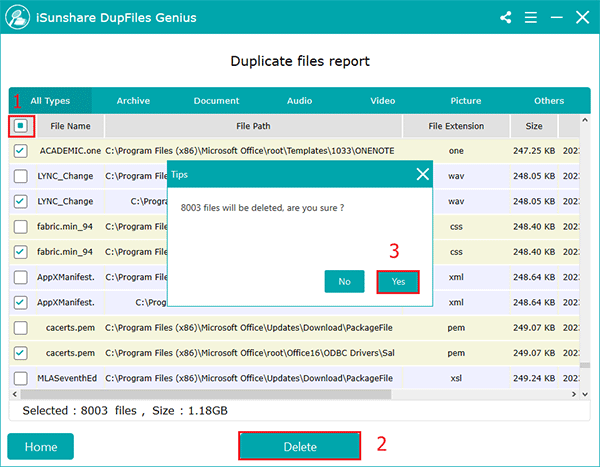
Task: Go back with Home button
Action: 41,447
